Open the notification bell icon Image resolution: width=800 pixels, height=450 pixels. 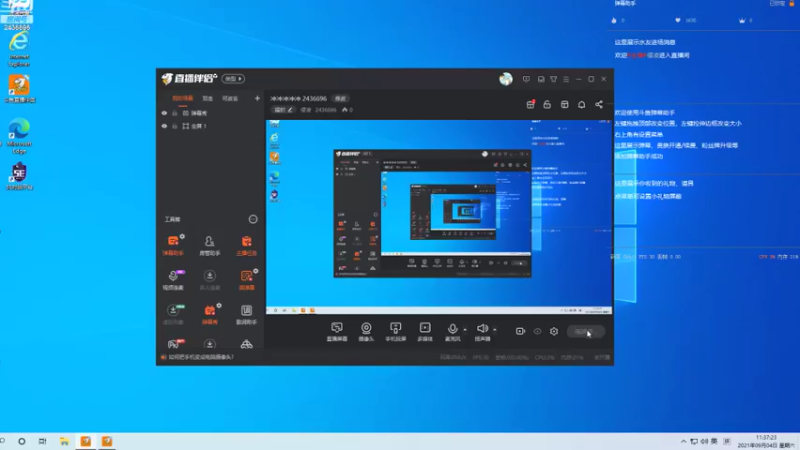[582, 105]
